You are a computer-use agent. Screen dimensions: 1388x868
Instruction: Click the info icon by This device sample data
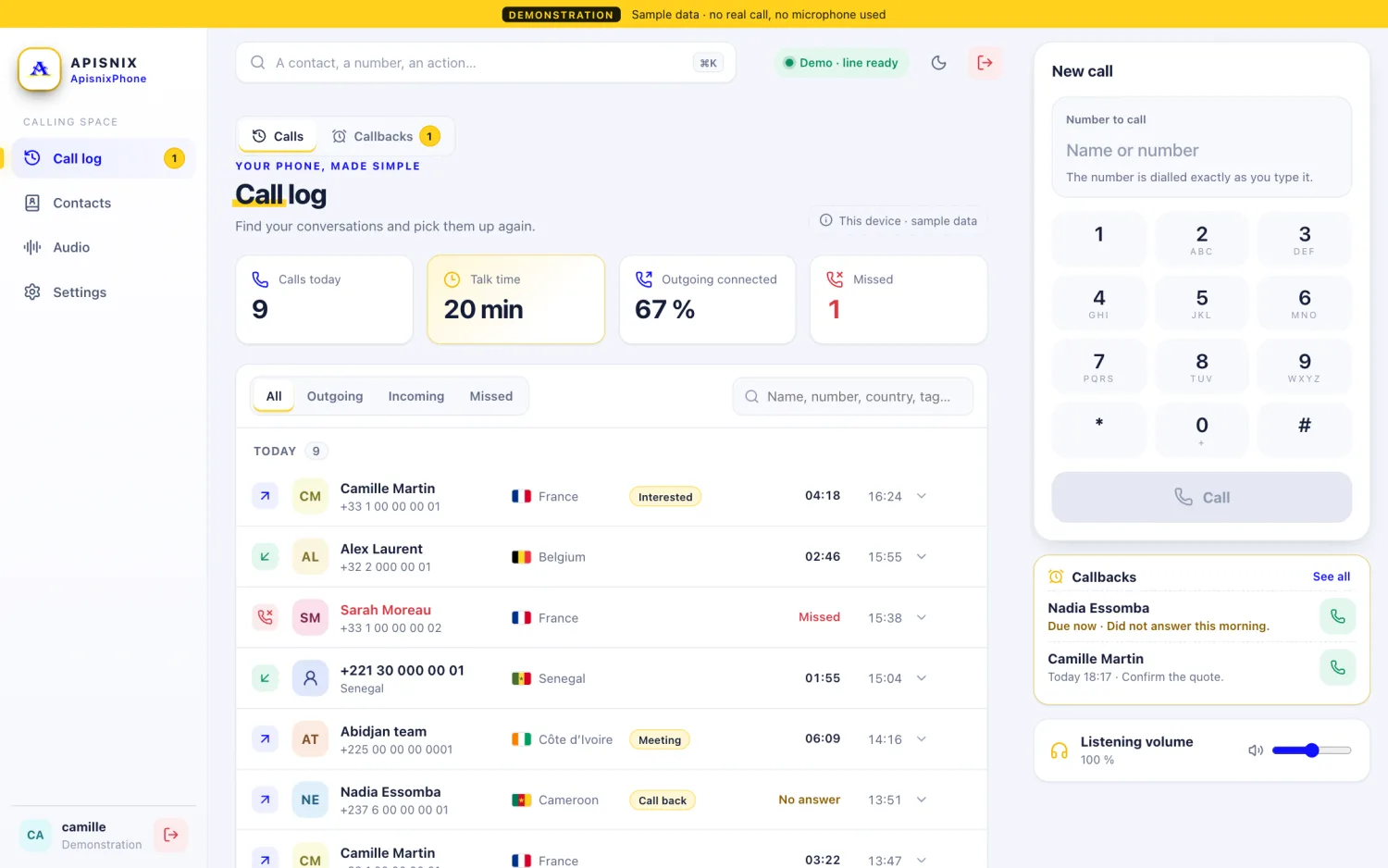[x=825, y=220]
